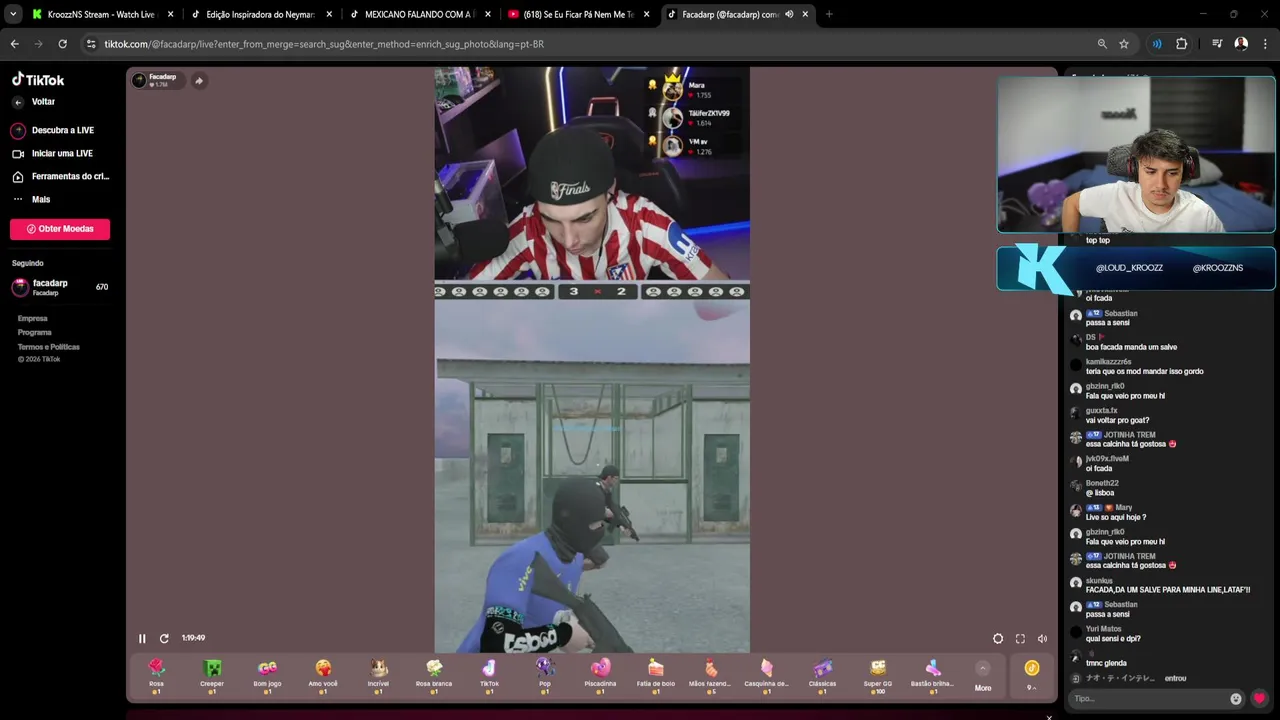Select Yuri Matos comment 'qual sensi e dpi?'
This screenshot has width=1280, height=720.
[x=1113, y=638]
